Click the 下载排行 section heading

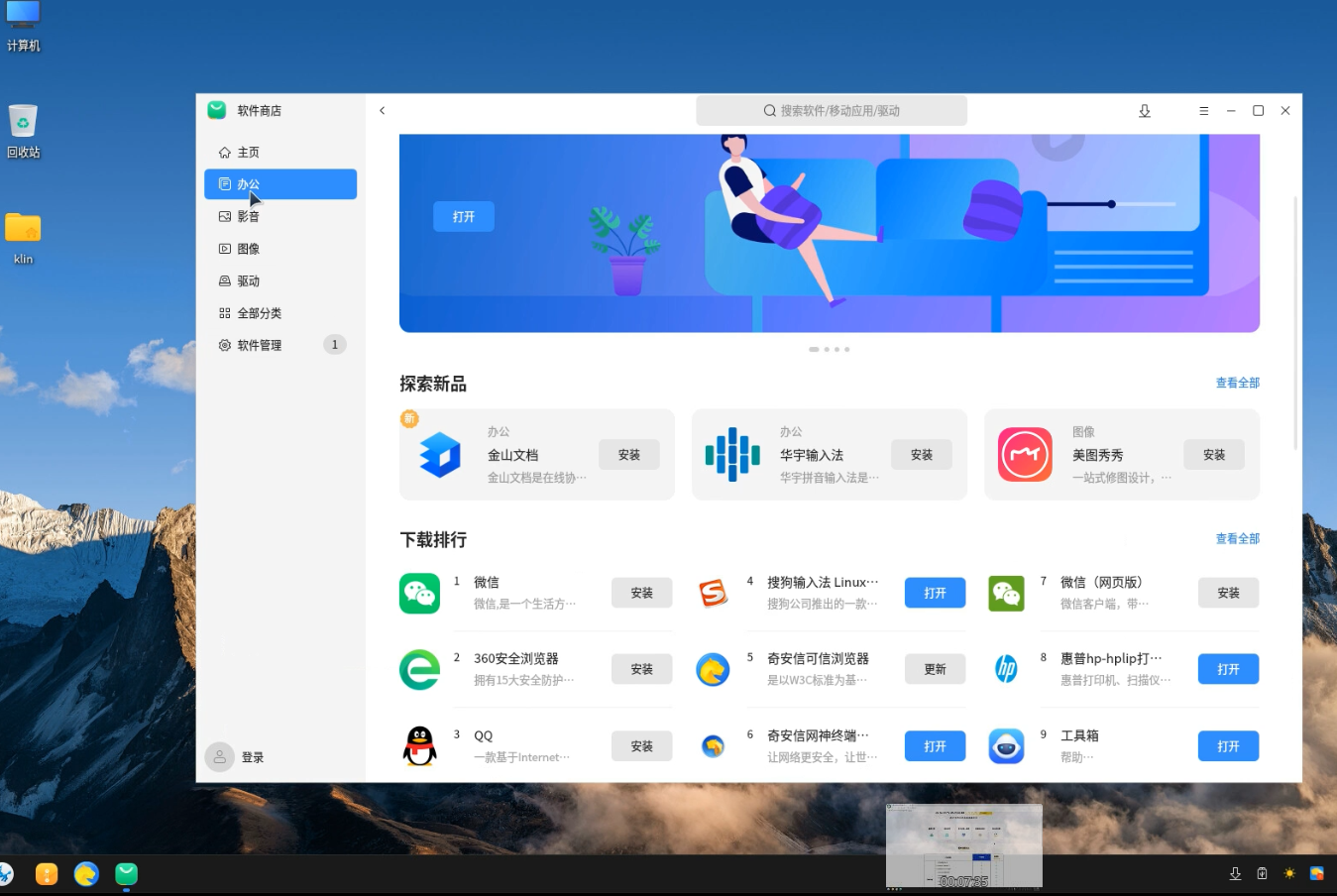click(x=433, y=540)
